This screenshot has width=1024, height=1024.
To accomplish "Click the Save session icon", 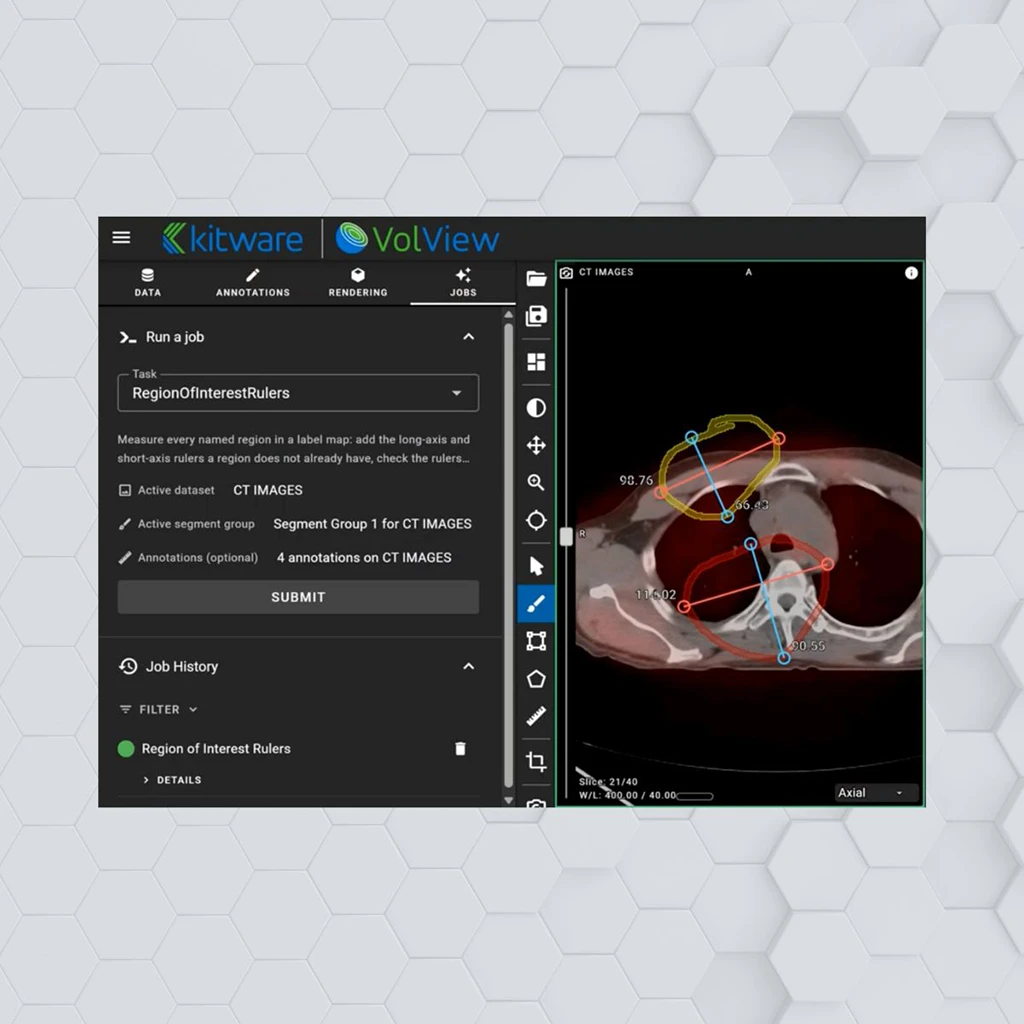I will (x=536, y=316).
